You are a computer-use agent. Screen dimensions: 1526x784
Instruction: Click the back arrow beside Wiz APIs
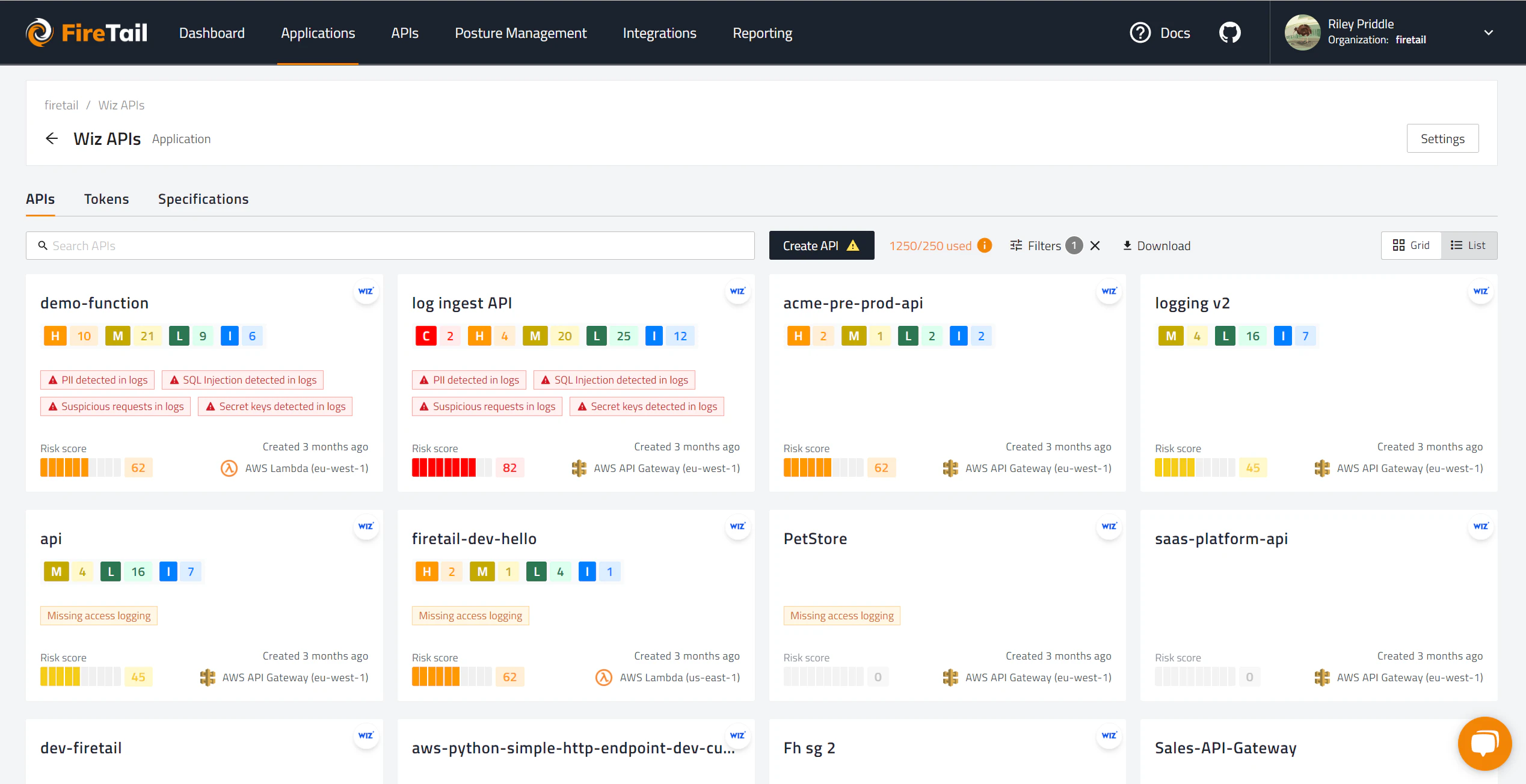pos(52,139)
